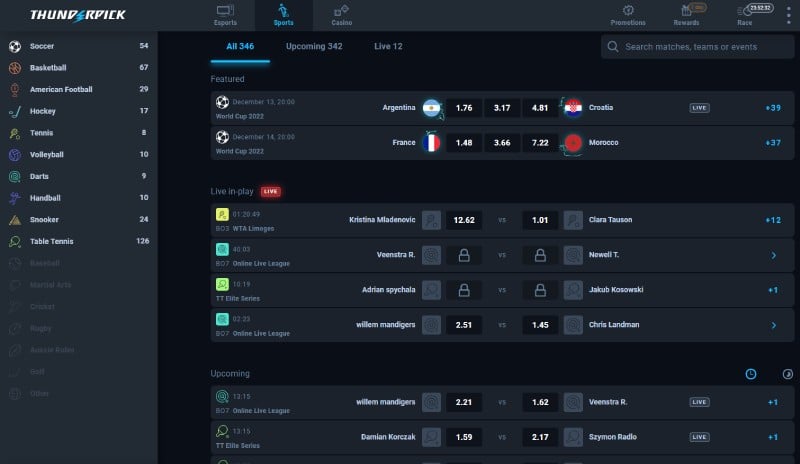Expand +12 markets for Mladenovic match
The width and height of the screenshot is (800, 464).
(x=773, y=220)
